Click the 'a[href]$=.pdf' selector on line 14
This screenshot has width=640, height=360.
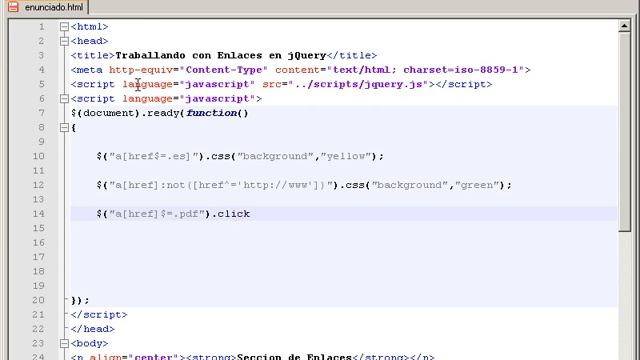coord(157,214)
